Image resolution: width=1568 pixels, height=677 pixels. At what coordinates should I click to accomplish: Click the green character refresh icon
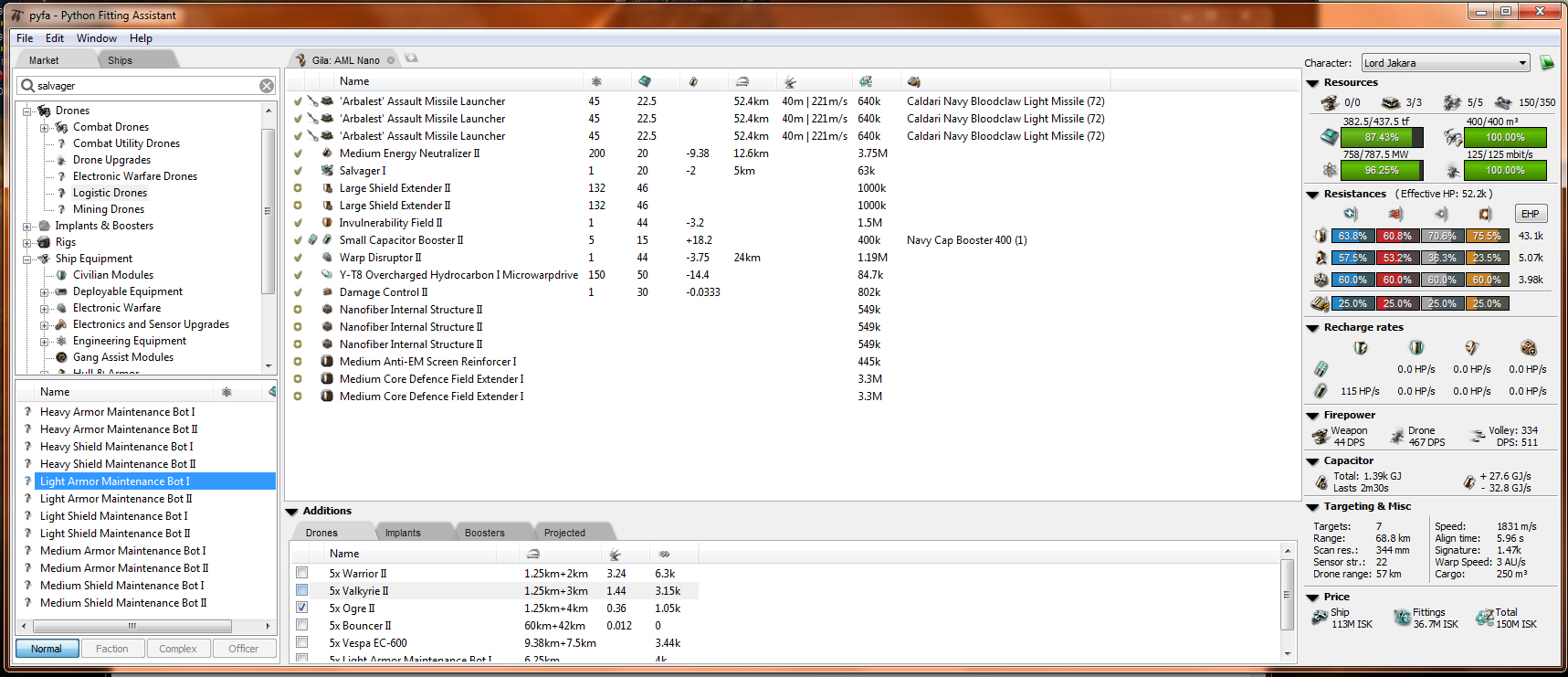click(x=1547, y=63)
